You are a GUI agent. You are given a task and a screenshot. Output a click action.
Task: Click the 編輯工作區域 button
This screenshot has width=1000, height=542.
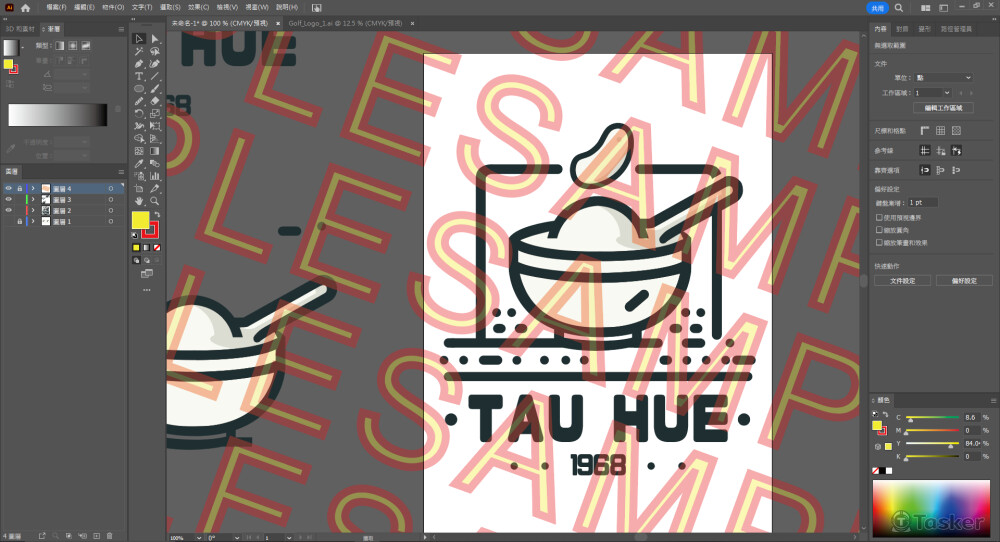coord(942,107)
